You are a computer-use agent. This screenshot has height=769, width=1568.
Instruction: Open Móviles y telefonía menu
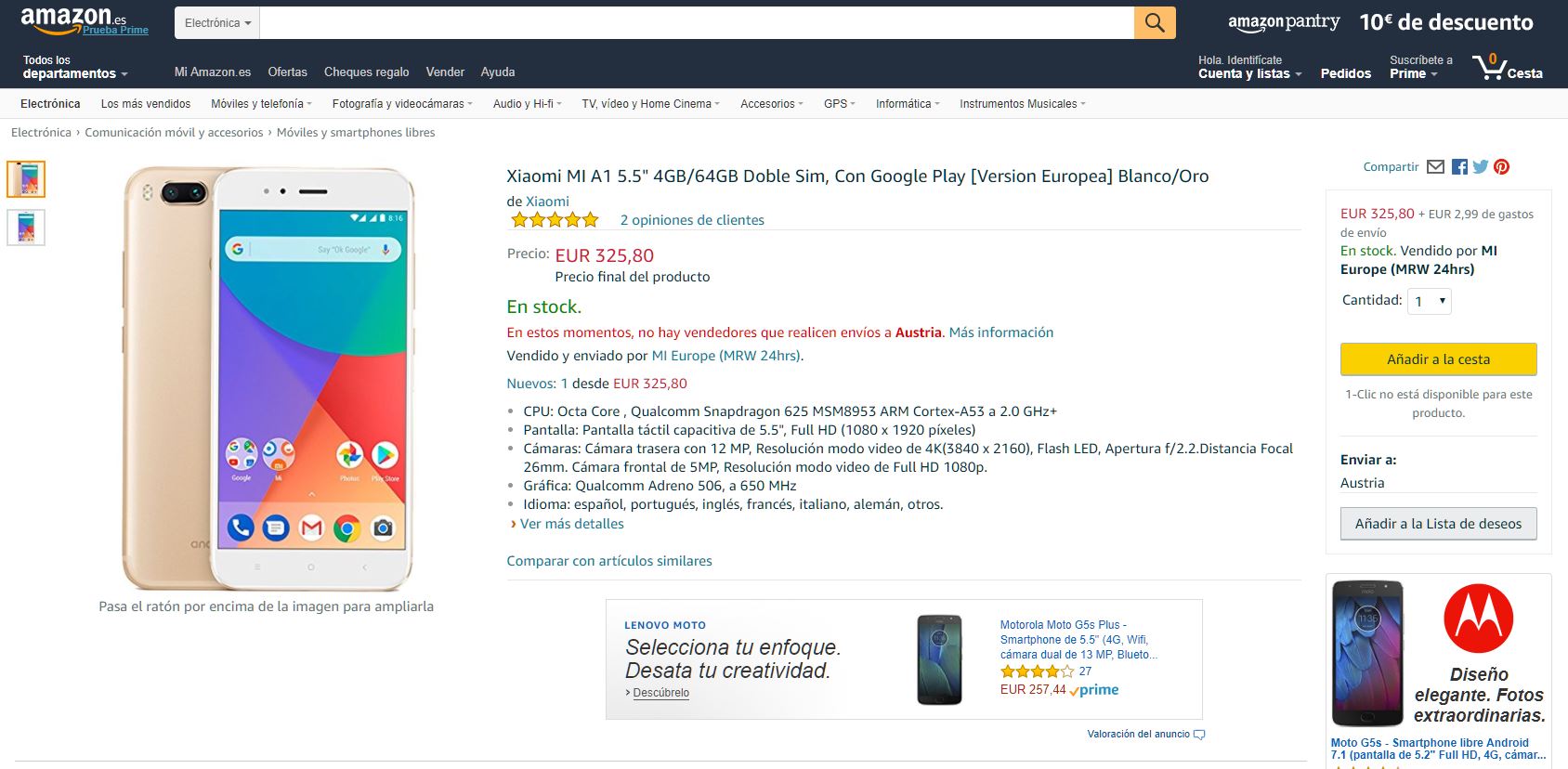pyautogui.click(x=261, y=104)
